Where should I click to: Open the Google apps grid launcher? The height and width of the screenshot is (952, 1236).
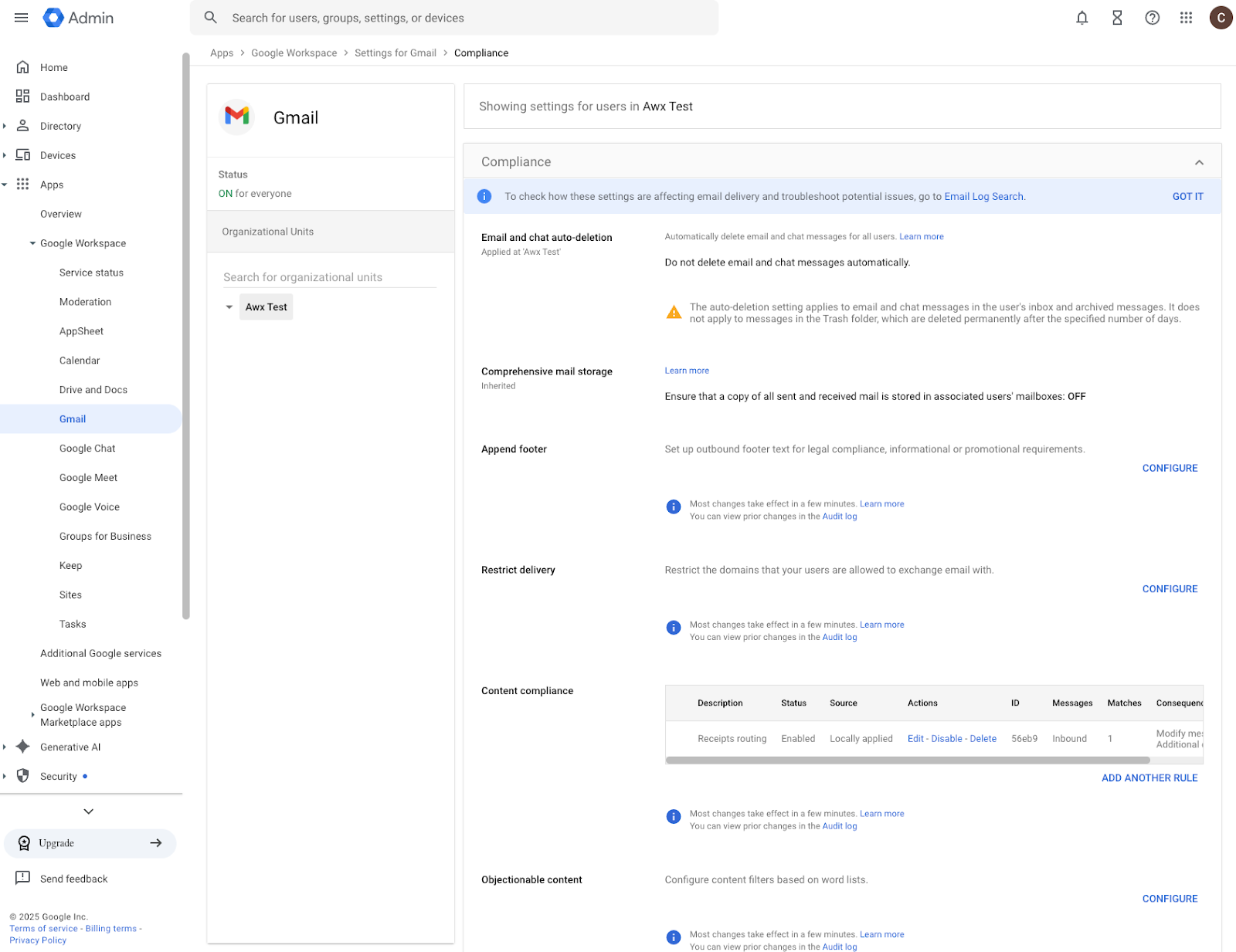coord(1186,18)
